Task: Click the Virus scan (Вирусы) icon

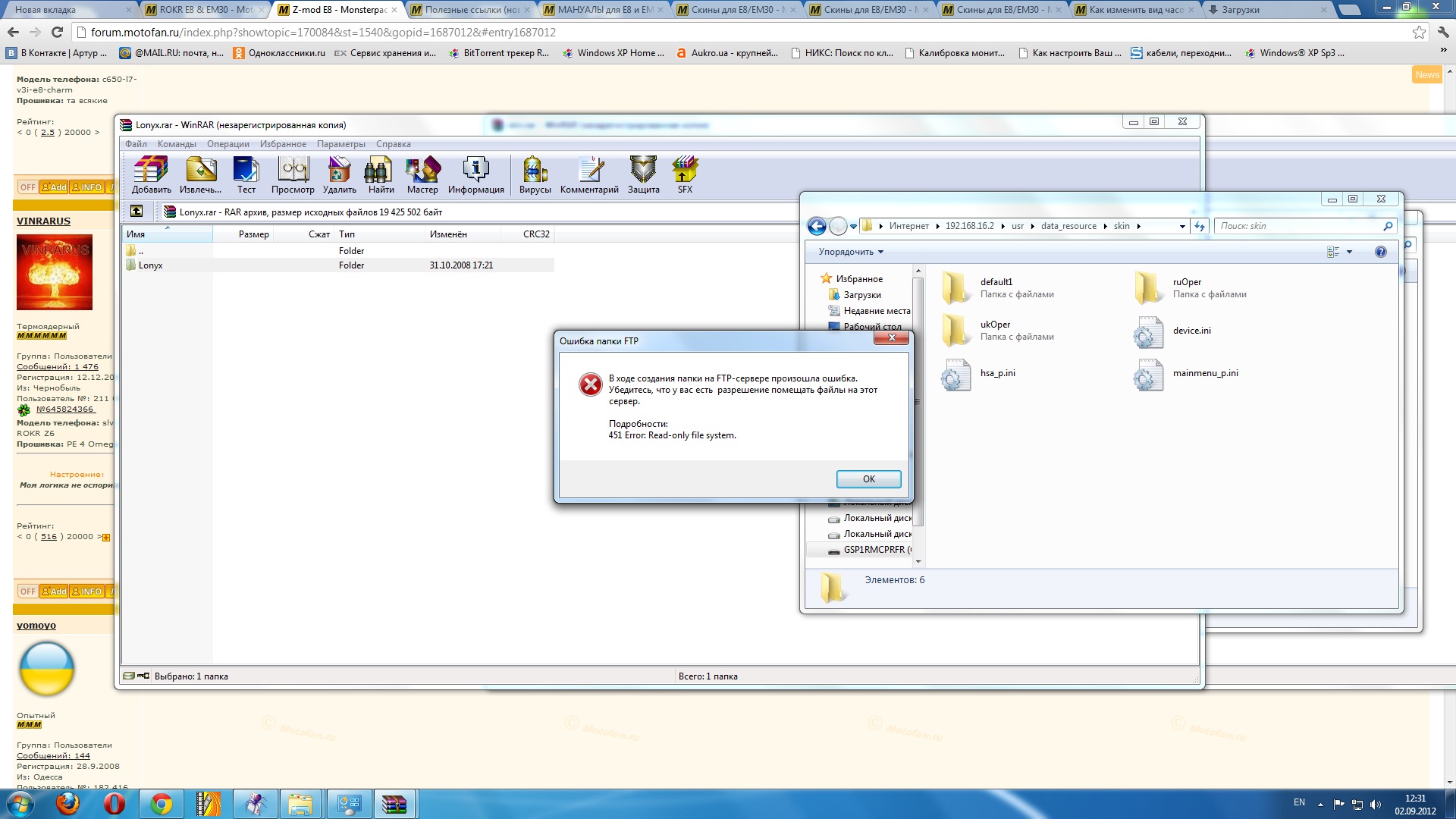Action: tap(535, 175)
